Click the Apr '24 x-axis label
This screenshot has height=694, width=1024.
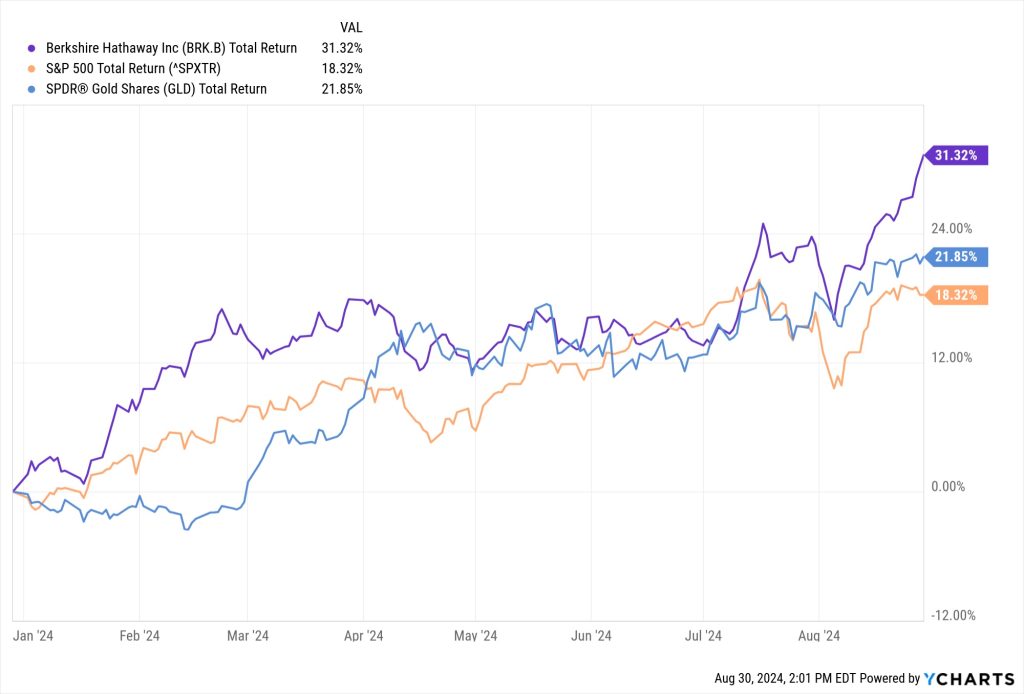364,635
